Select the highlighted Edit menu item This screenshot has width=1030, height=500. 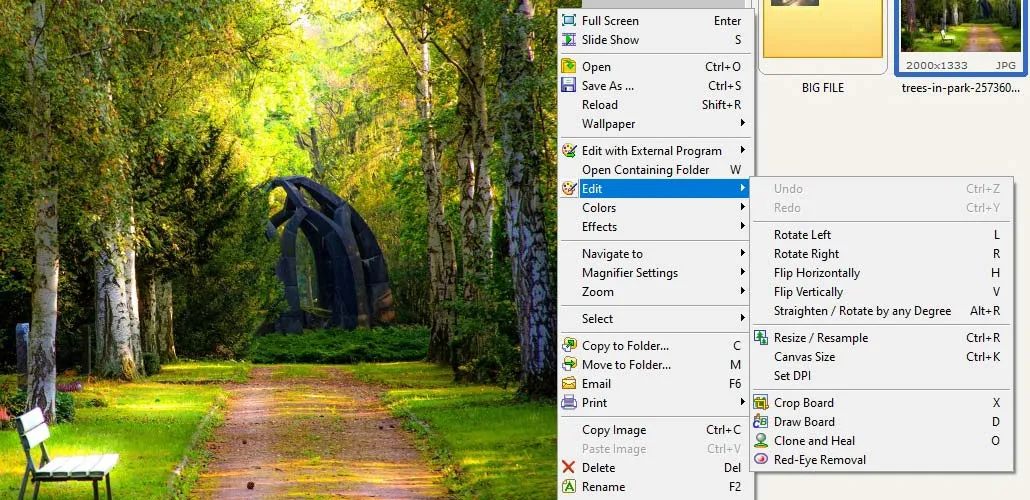(x=654, y=189)
